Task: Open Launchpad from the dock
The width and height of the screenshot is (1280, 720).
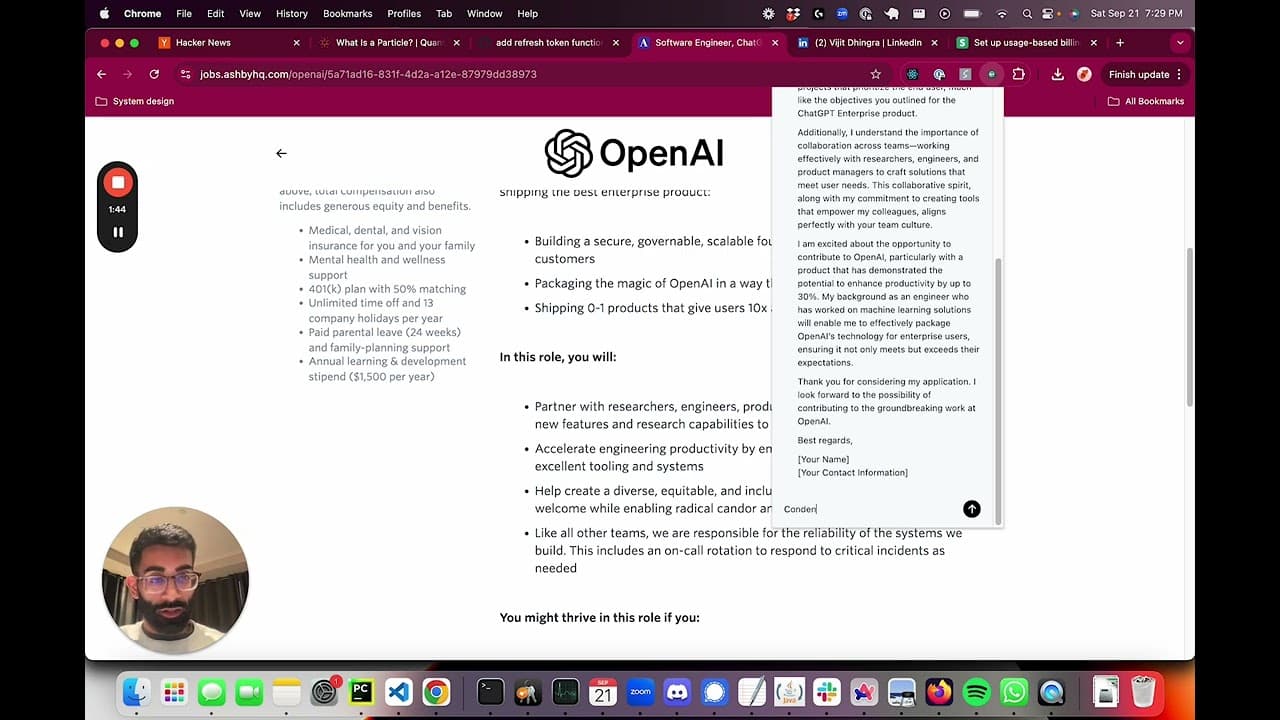Action: point(174,692)
